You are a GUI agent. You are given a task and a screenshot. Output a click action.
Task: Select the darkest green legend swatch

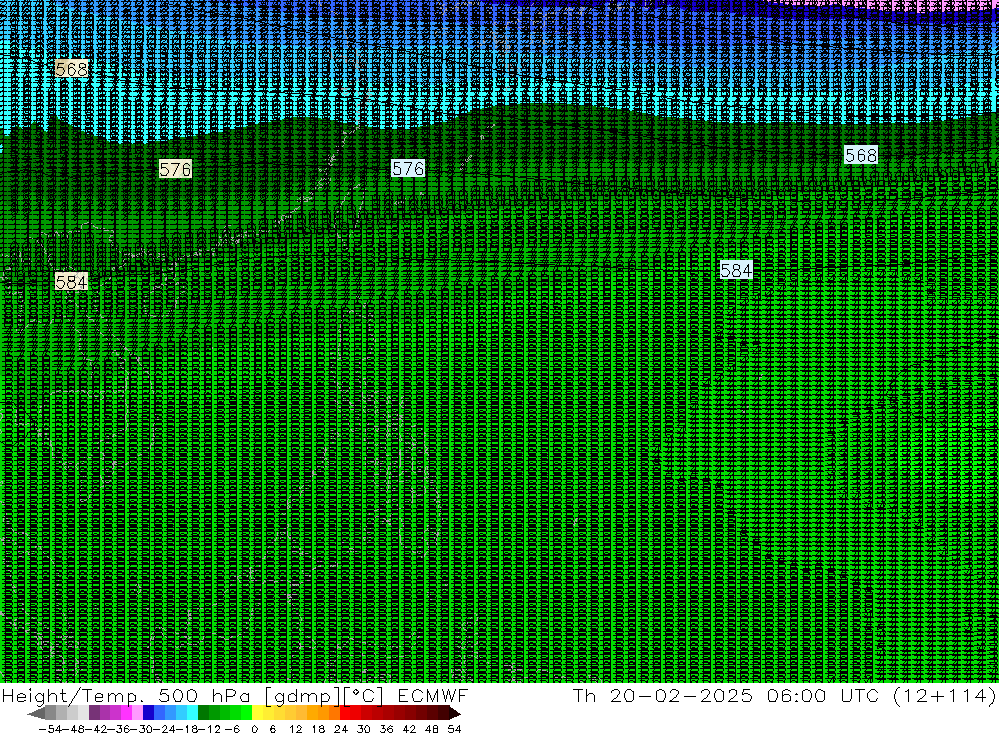[x=203, y=713]
